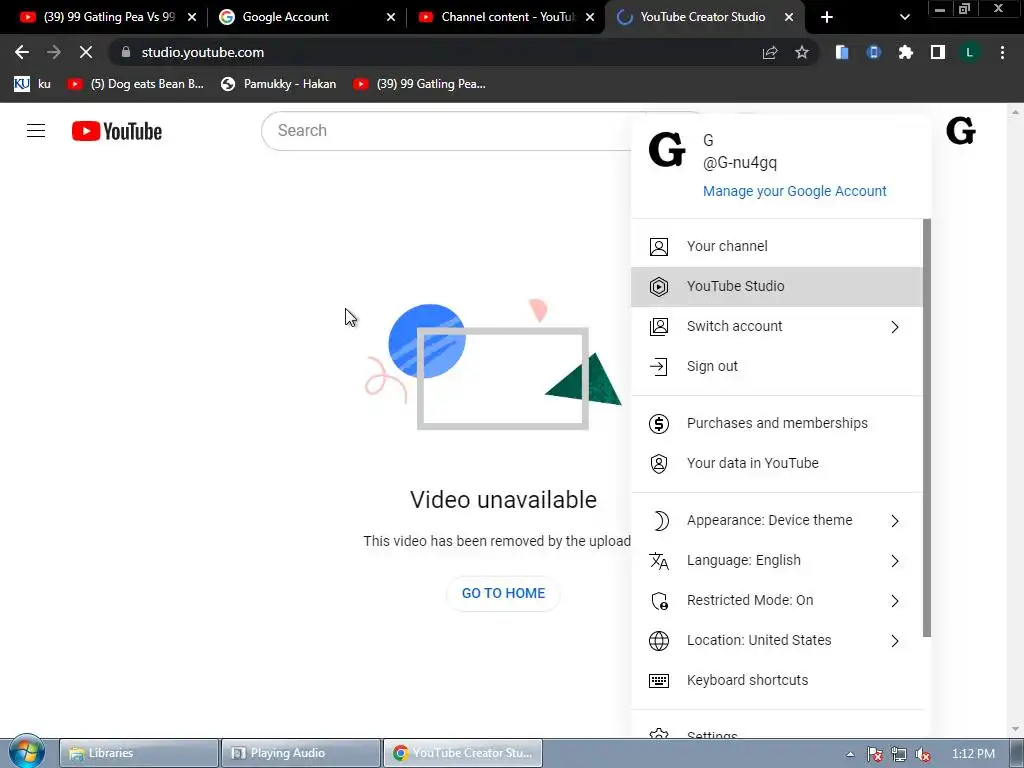Expand Language submenu chevron

click(x=895, y=561)
